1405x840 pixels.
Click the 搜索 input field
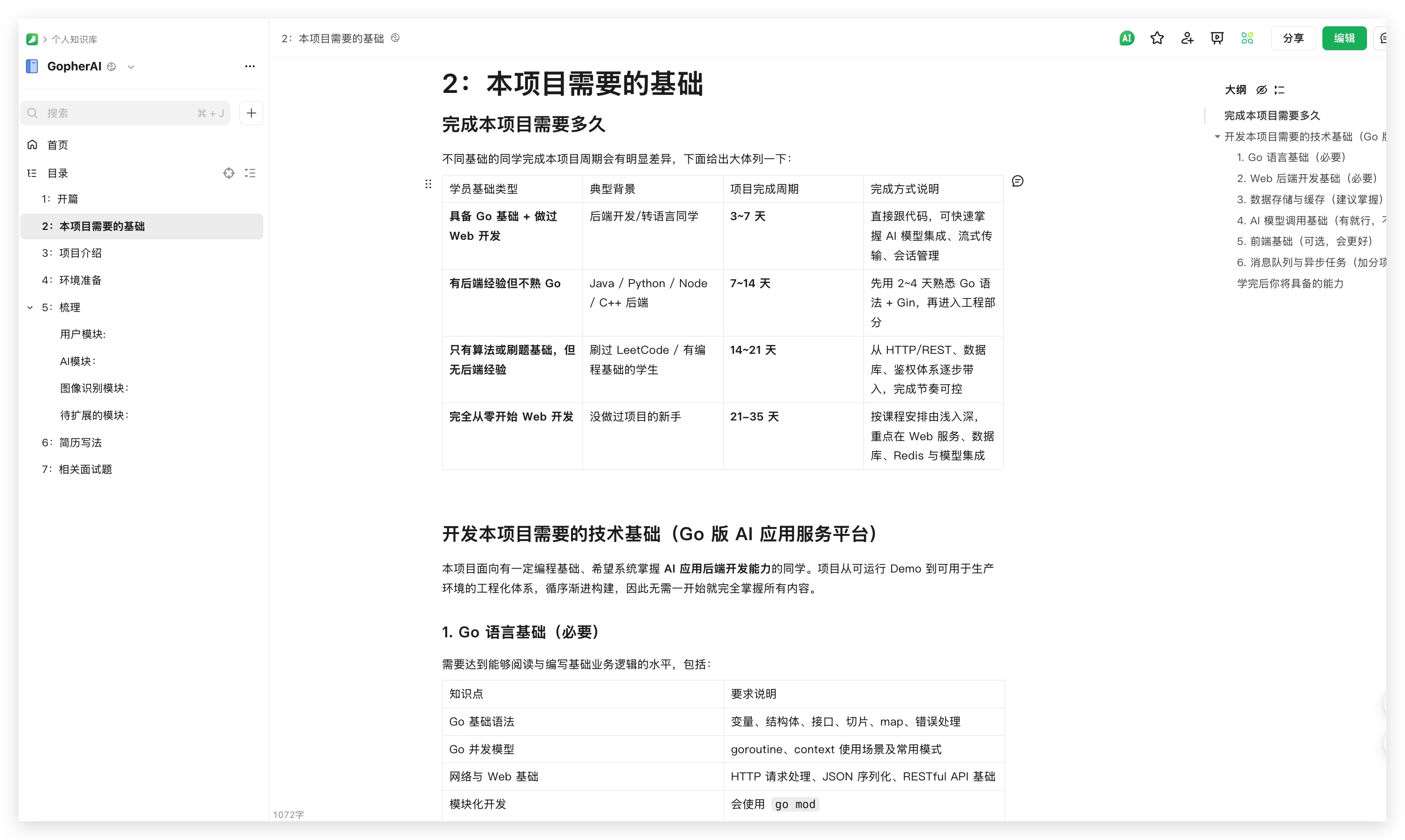pyautogui.click(x=119, y=113)
